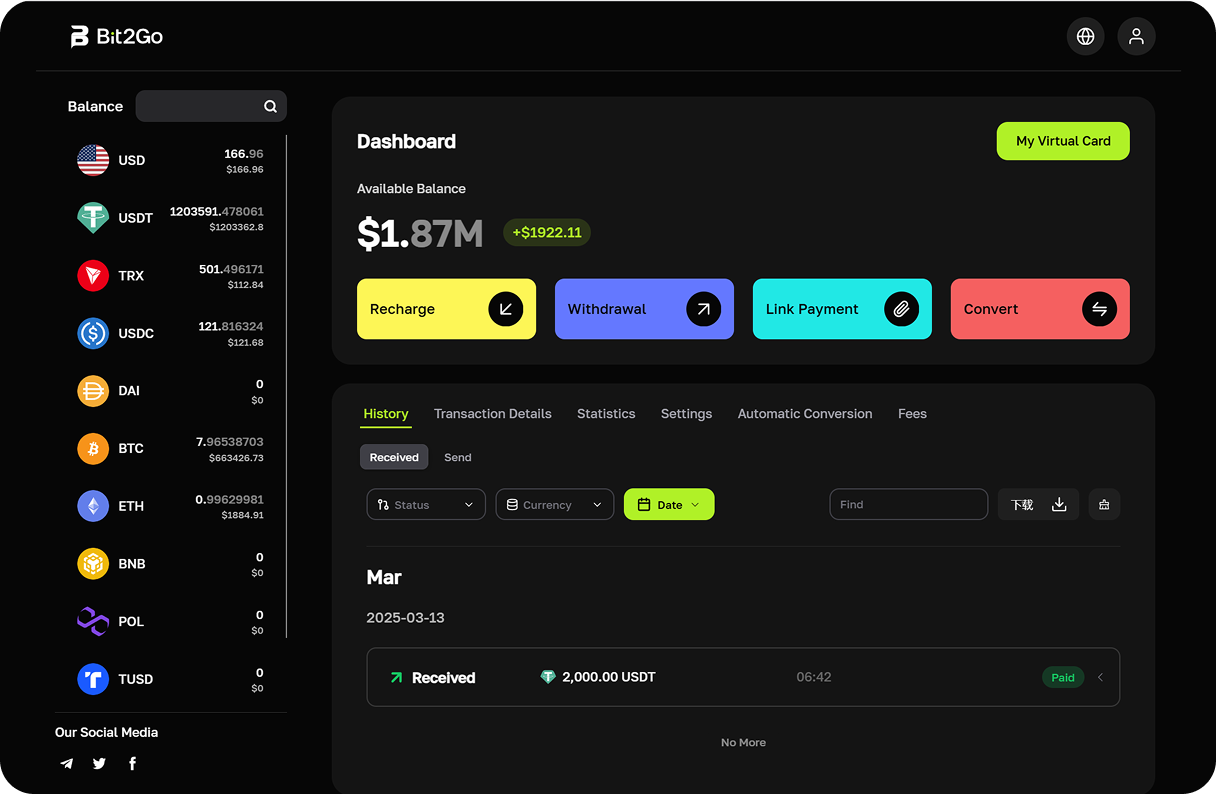
Task: Click the No More text
Action: [x=743, y=742]
